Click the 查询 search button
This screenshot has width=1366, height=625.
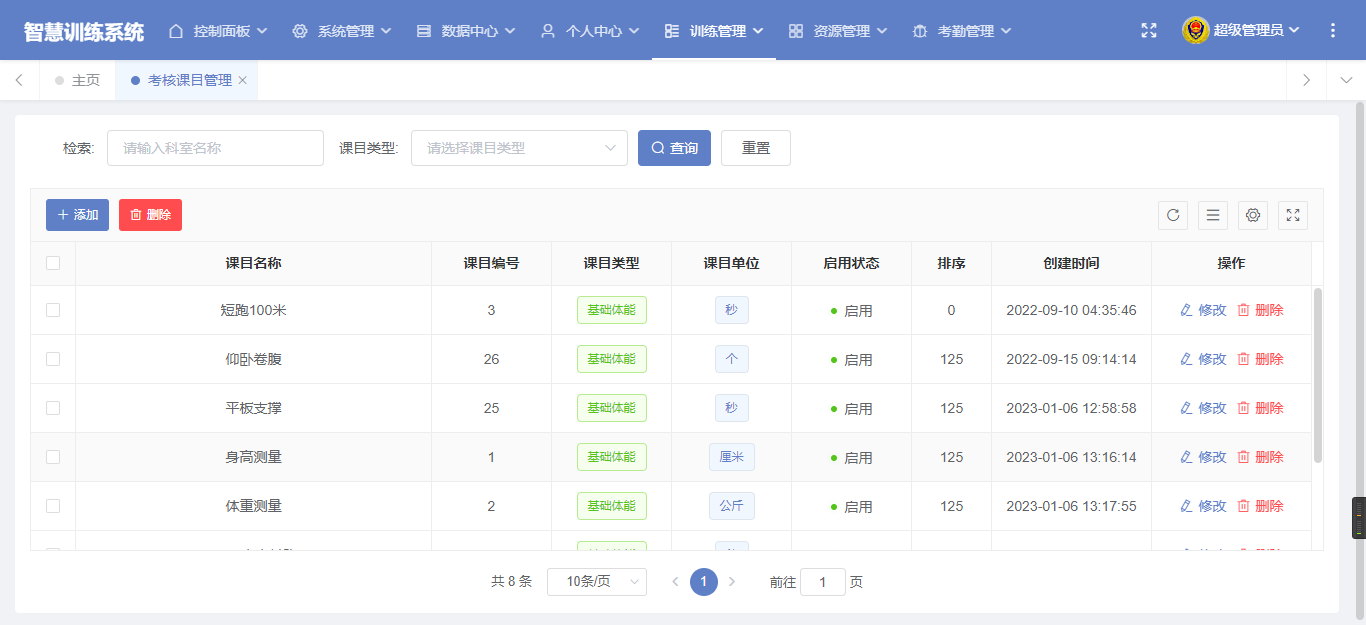point(674,148)
